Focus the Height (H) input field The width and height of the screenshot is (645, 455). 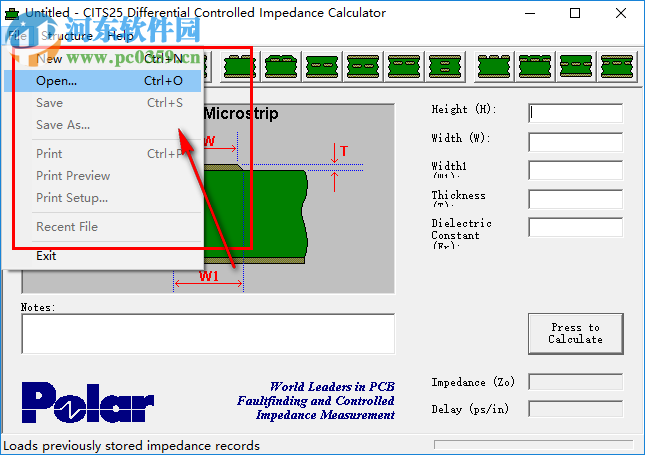pos(575,113)
